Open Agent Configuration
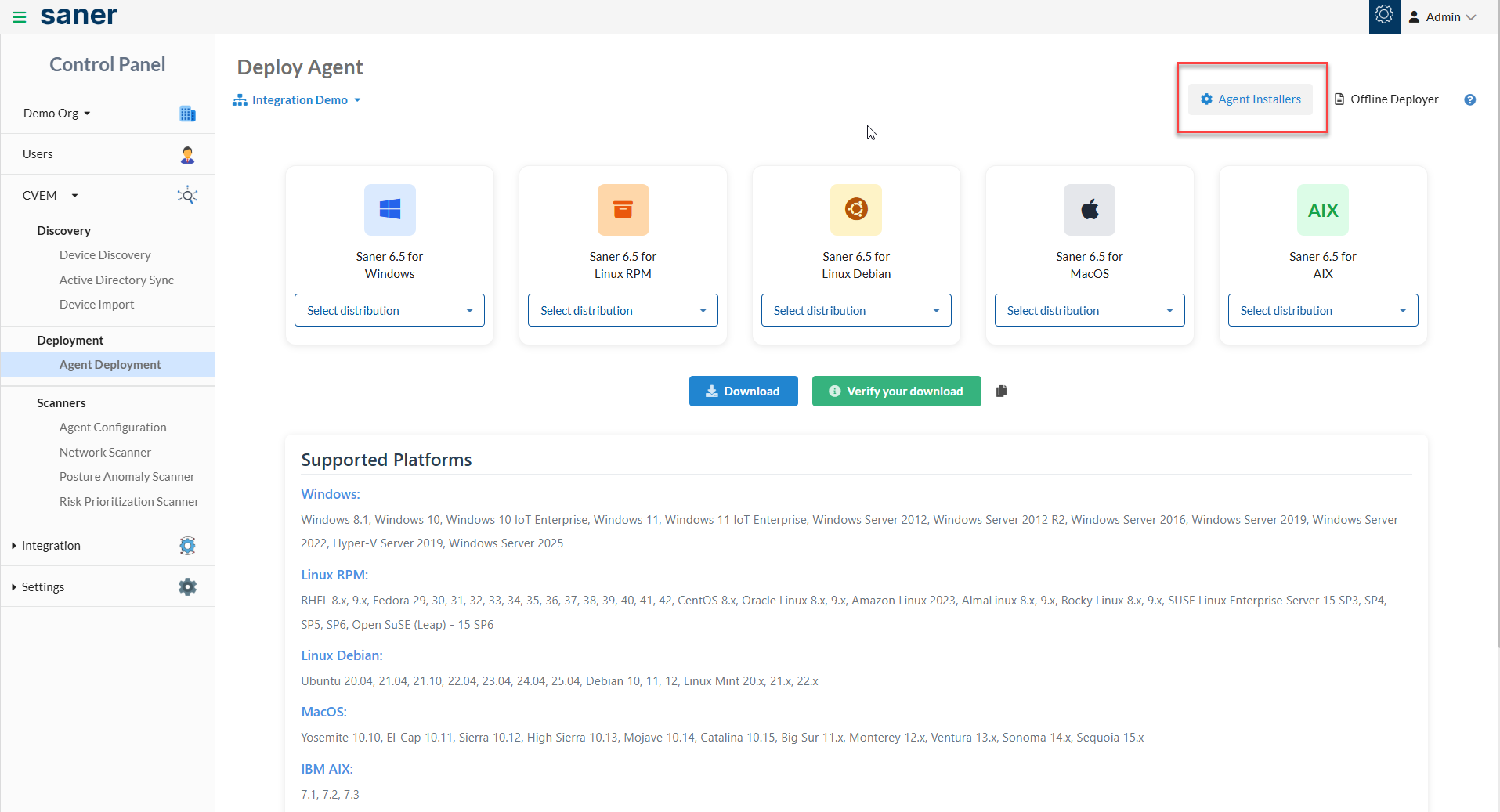 113,428
